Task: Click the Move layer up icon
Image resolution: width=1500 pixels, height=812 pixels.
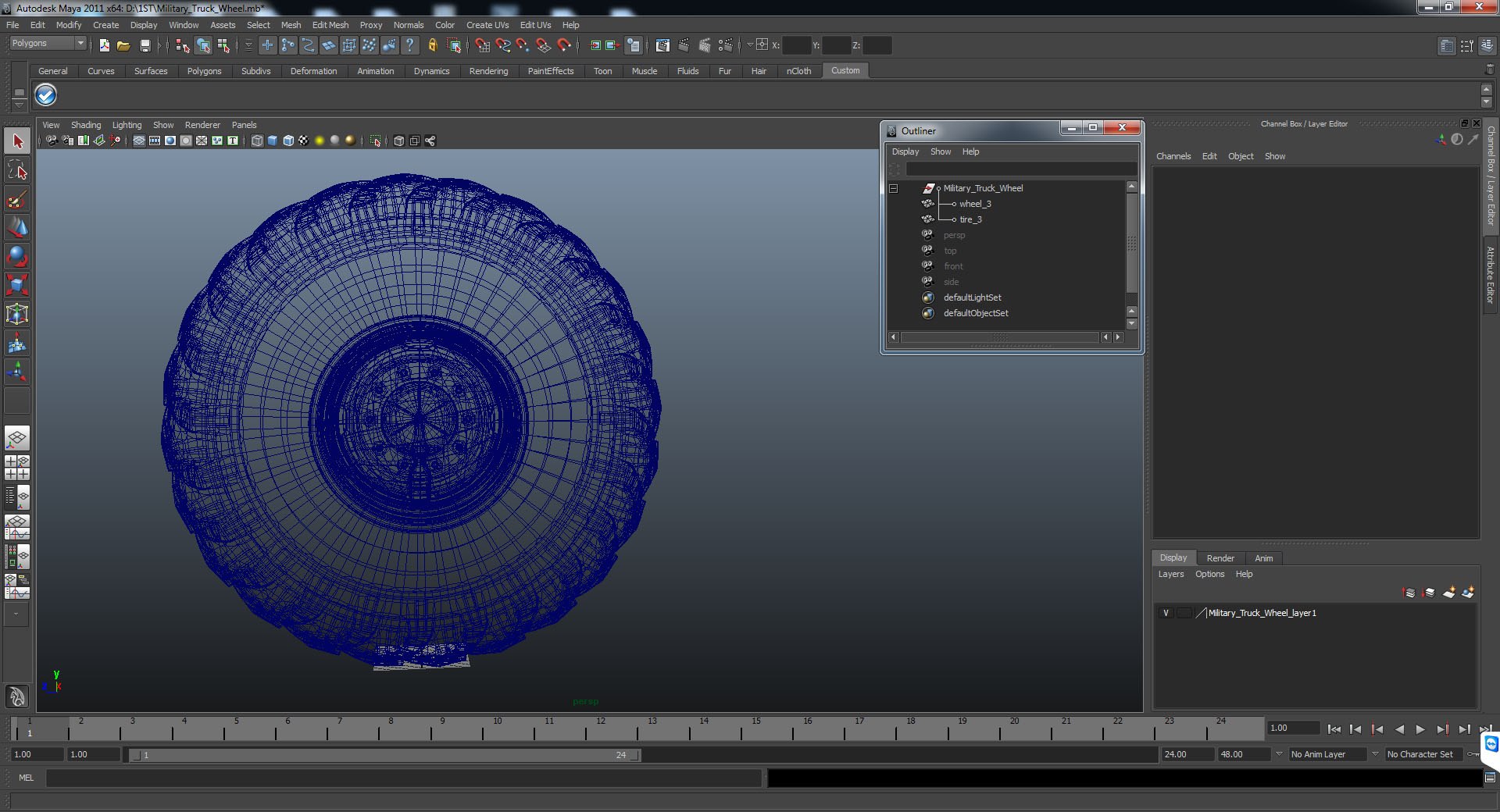Action: pos(1409,593)
